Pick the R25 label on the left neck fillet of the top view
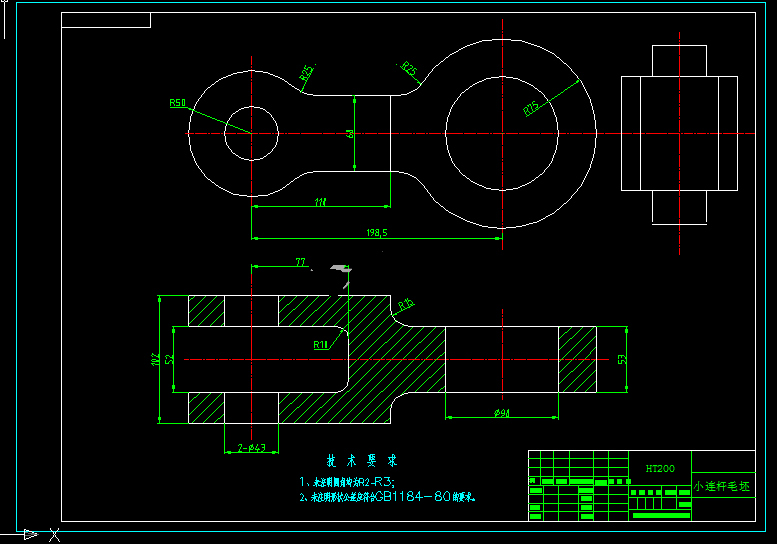Viewport: 777px width, 544px height. [307, 72]
